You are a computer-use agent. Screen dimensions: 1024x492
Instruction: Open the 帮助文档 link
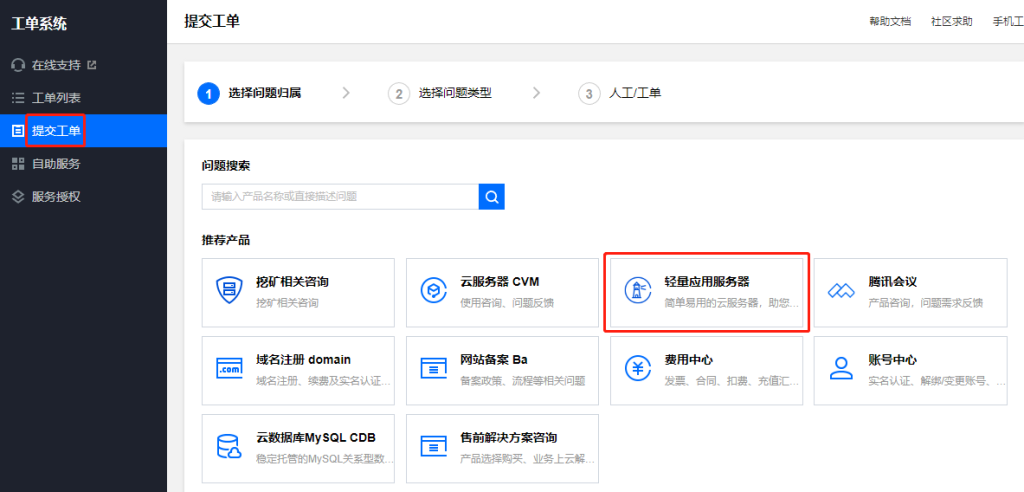click(x=889, y=22)
